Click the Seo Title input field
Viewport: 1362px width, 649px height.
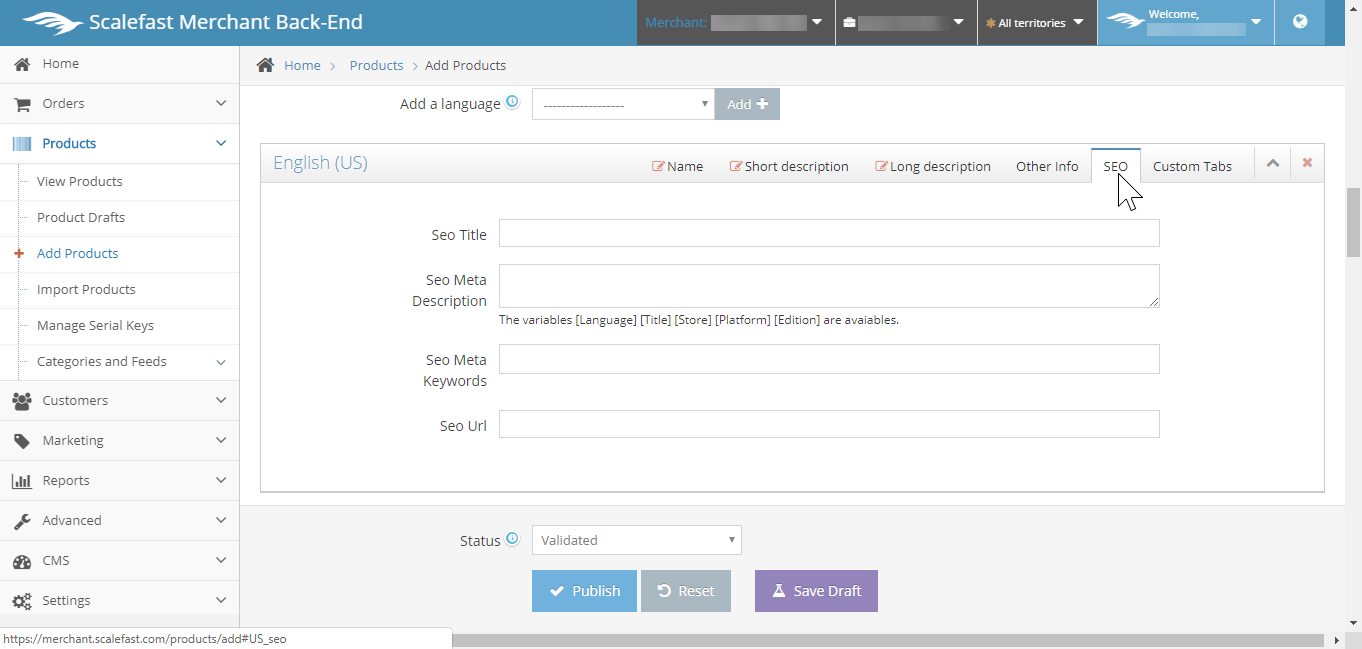point(829,234)
